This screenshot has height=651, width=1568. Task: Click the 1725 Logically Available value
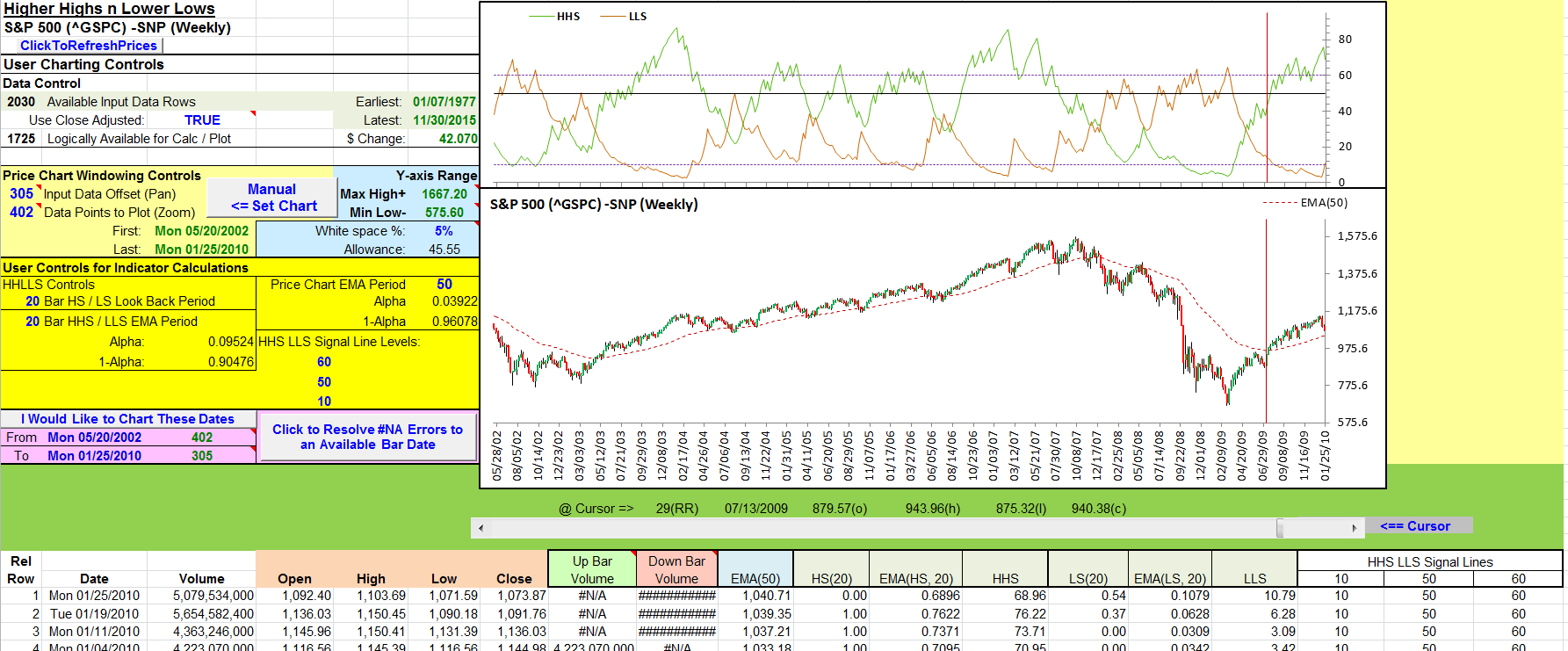tap(21, 139)
